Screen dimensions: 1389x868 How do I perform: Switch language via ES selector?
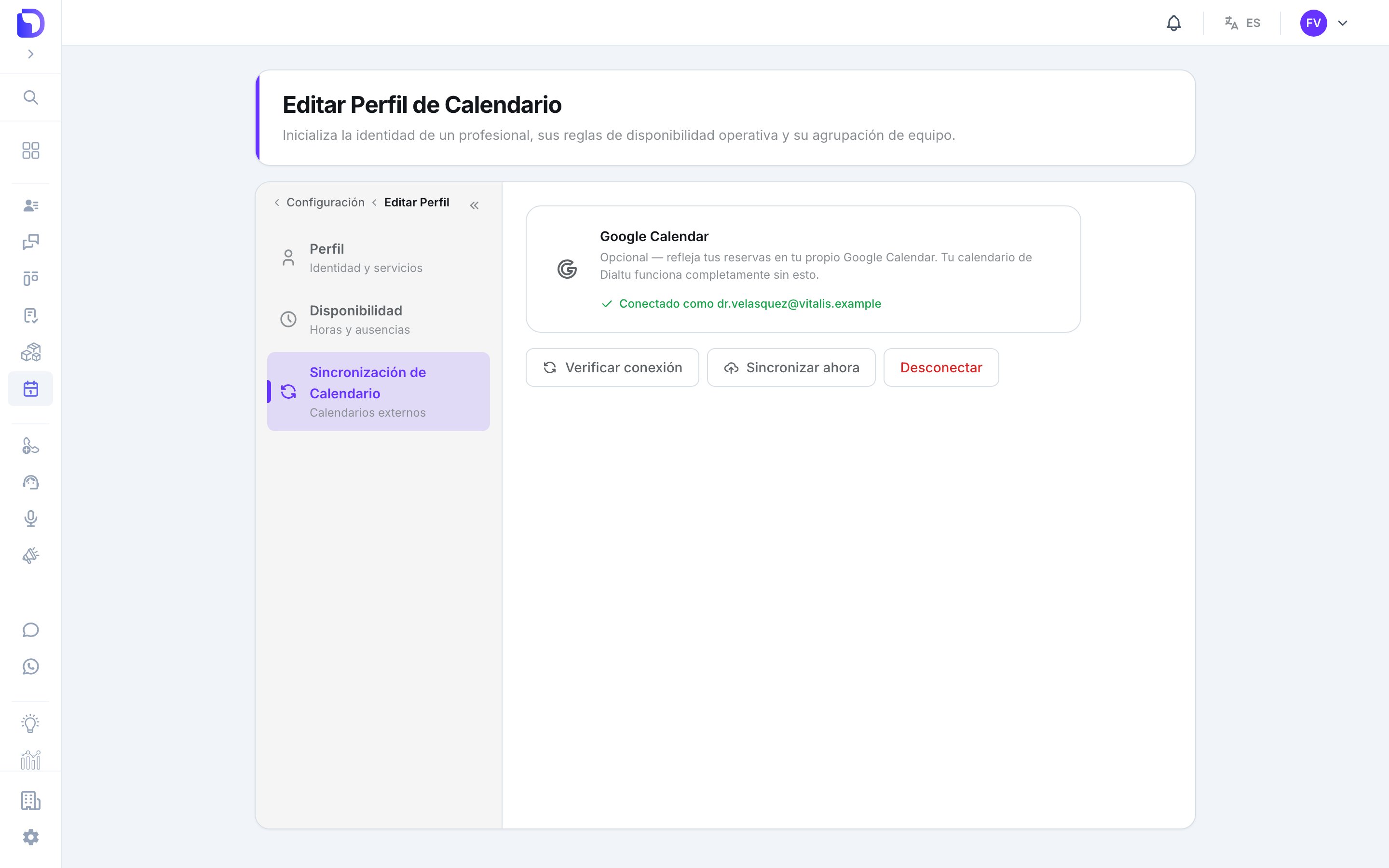[1242, 23]
